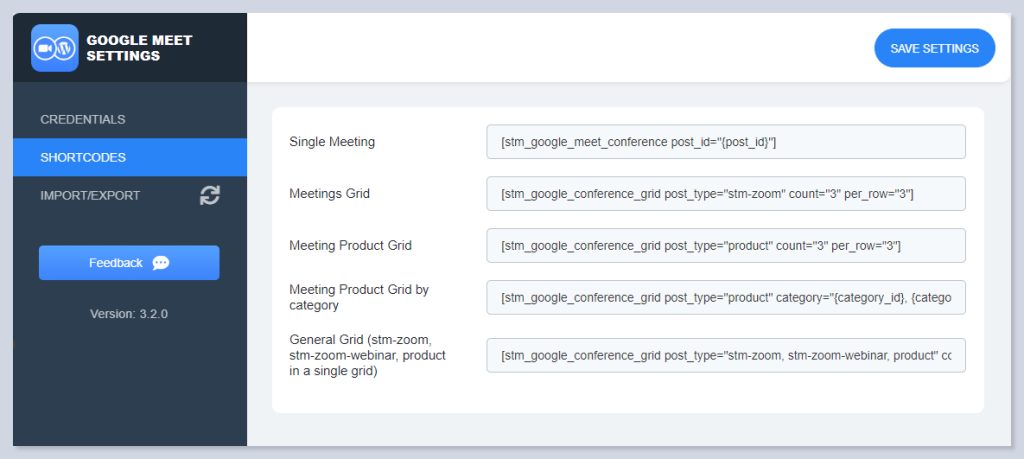Click the Google Meet Settings header title
The image size is (1024, 459).
139,48
